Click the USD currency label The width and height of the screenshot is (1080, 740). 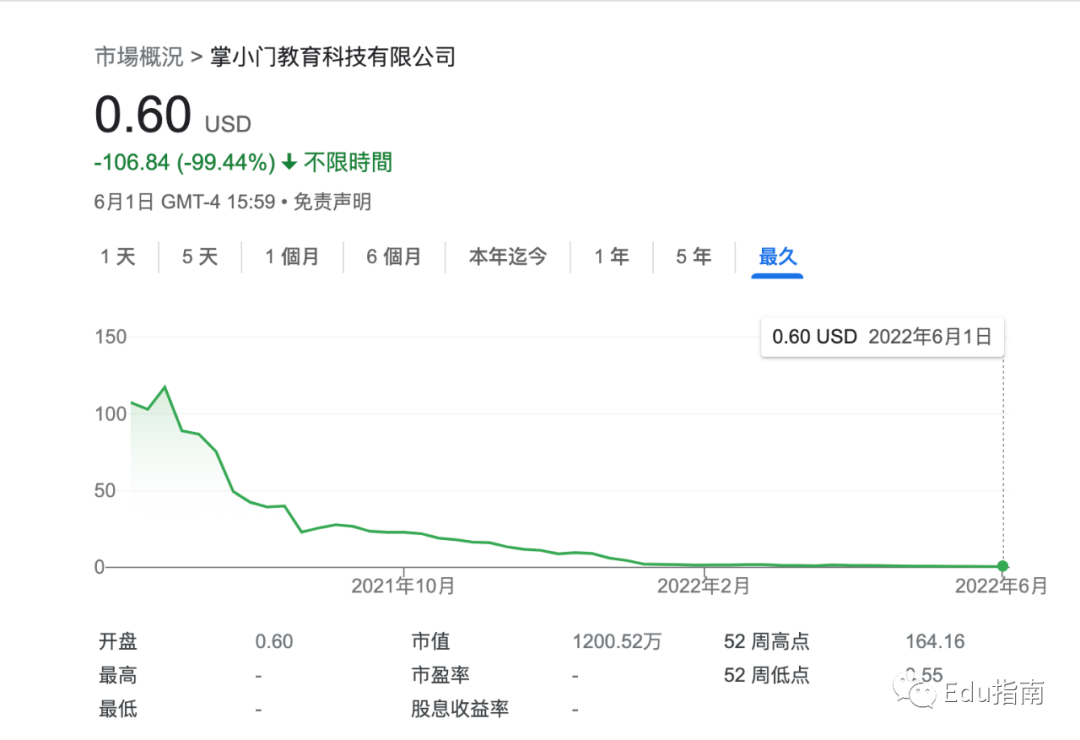228,124
